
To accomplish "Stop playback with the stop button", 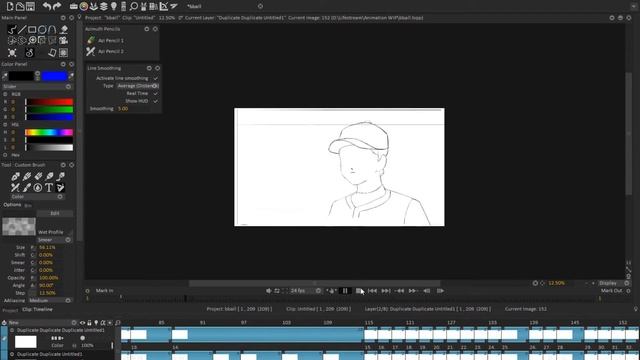I will click(358, 291).
